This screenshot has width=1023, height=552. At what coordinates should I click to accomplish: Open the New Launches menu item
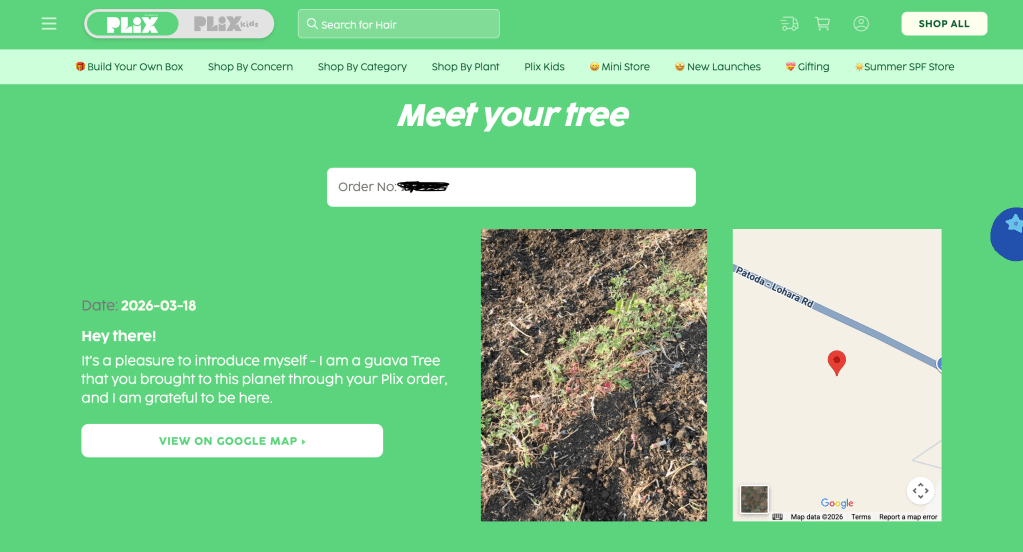(718, 67)
